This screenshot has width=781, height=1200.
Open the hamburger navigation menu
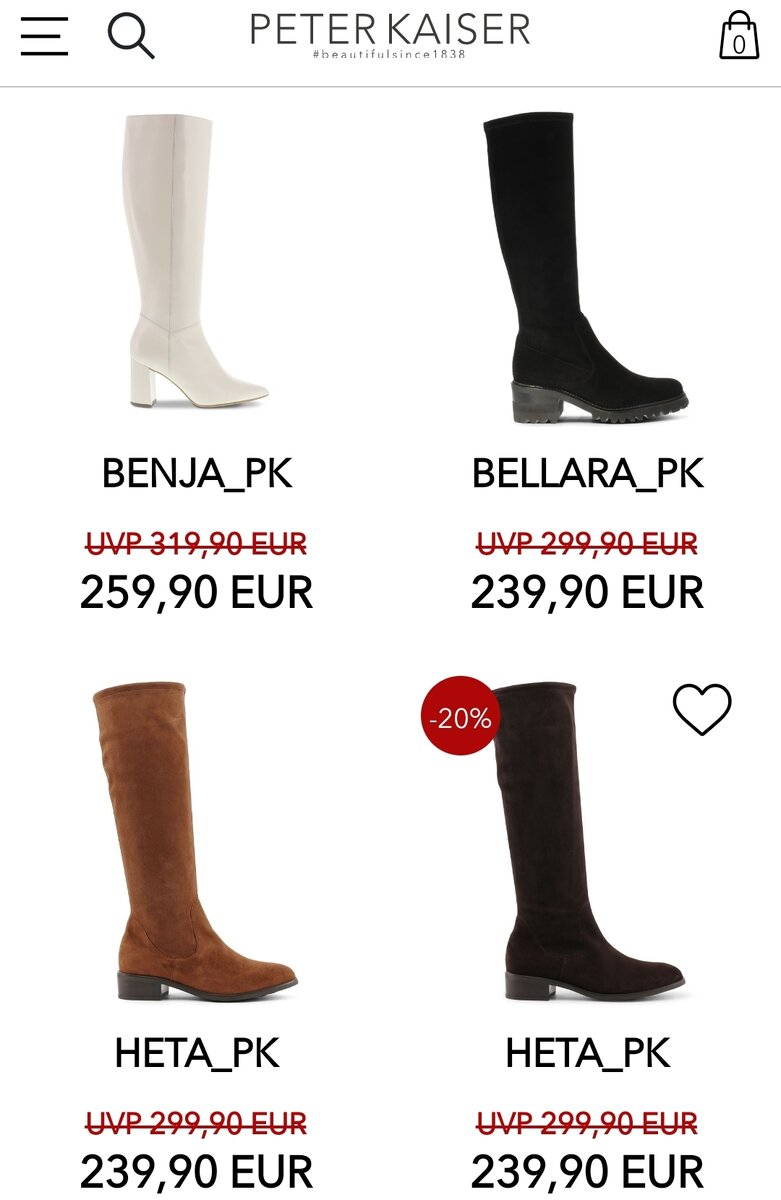coord(44,36)
